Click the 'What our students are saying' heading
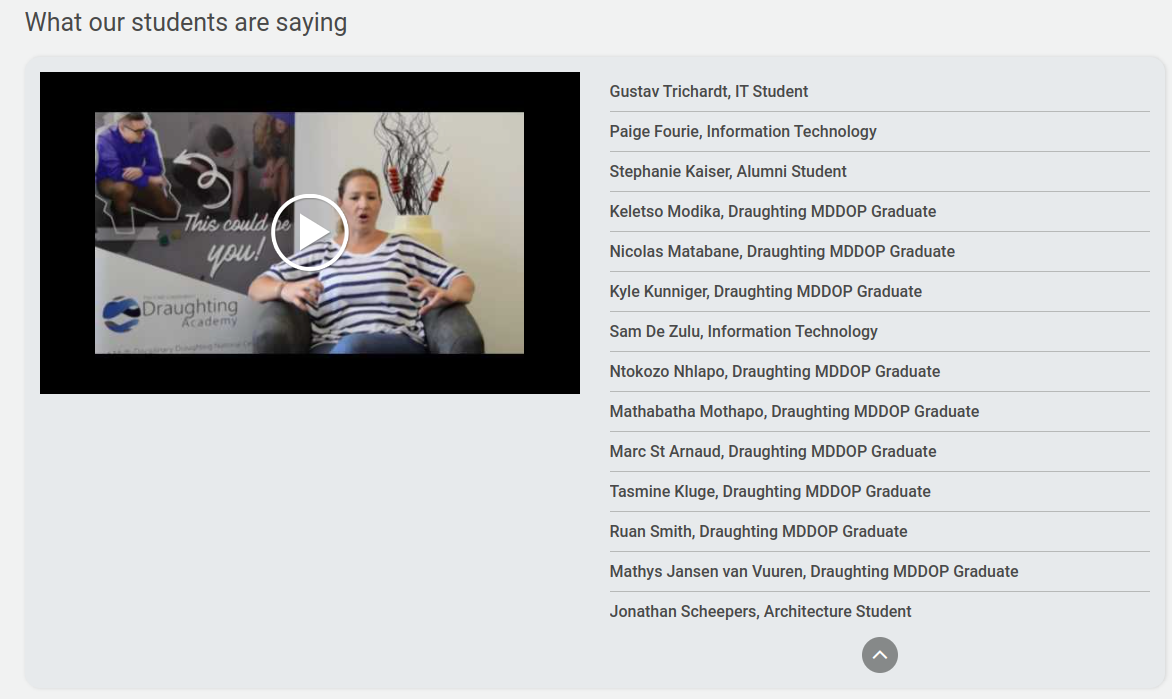 click(186, 22)
